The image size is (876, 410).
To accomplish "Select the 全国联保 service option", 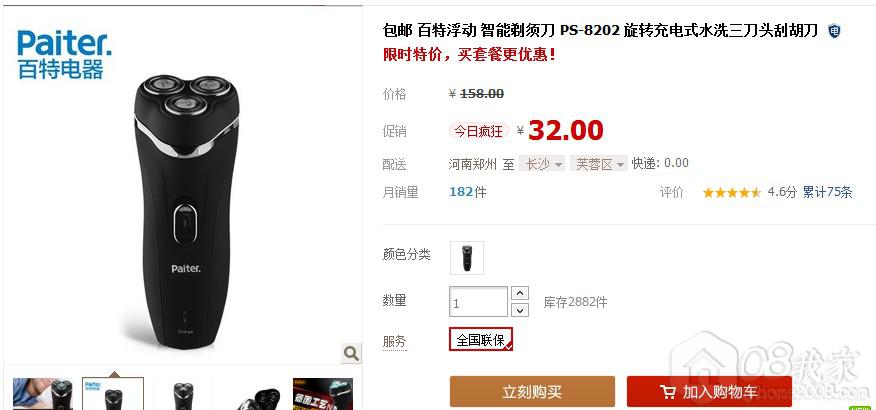I will click(480, 340).
